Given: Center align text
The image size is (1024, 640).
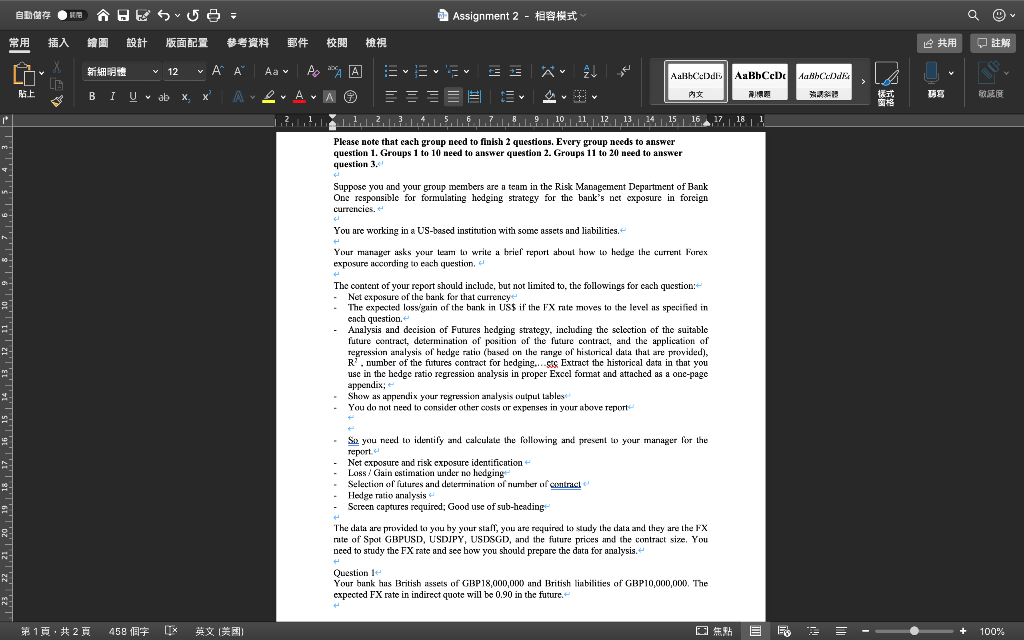Looking at the screenshot, I should pyautogui.click(x=412, y=97).
